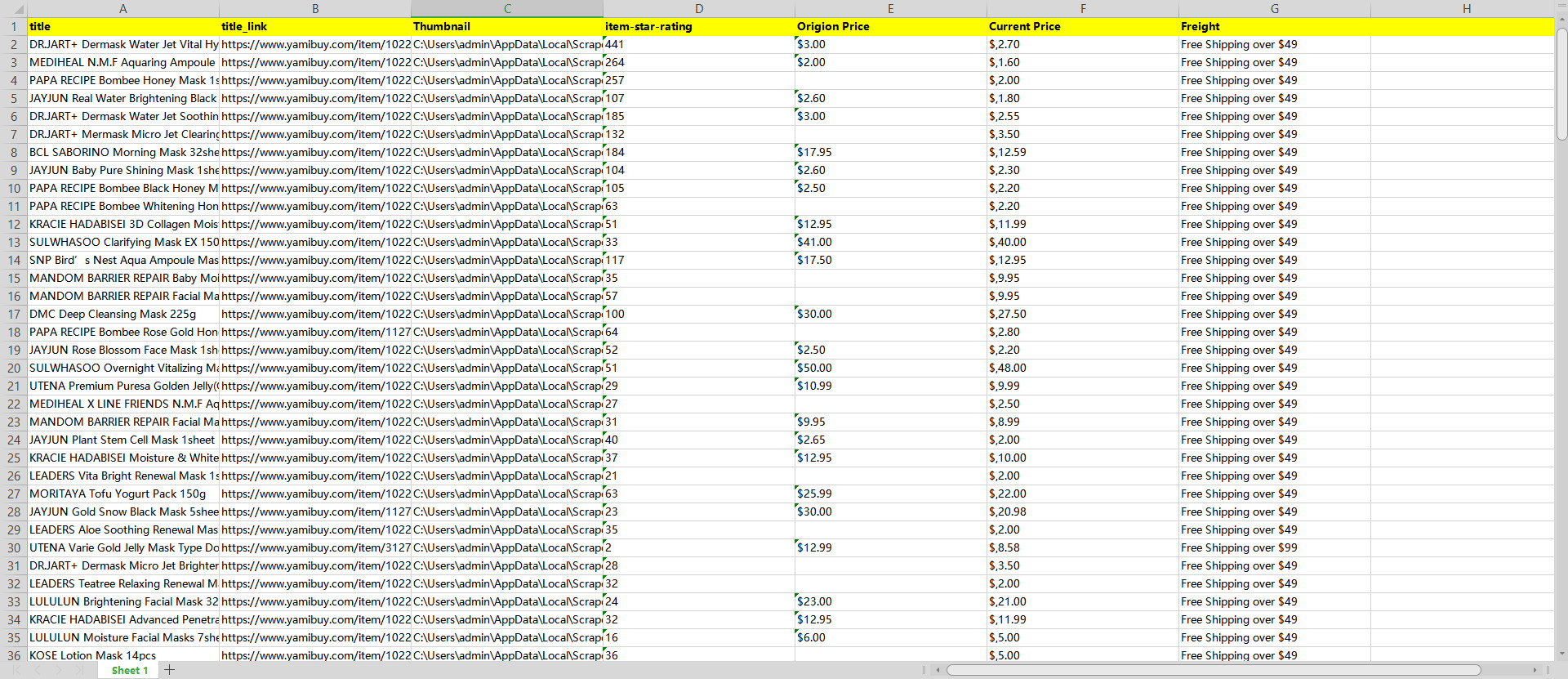Click the 'item-star-rating' header cell
This screenshot has width=1568, height=679.
(699, 26)
